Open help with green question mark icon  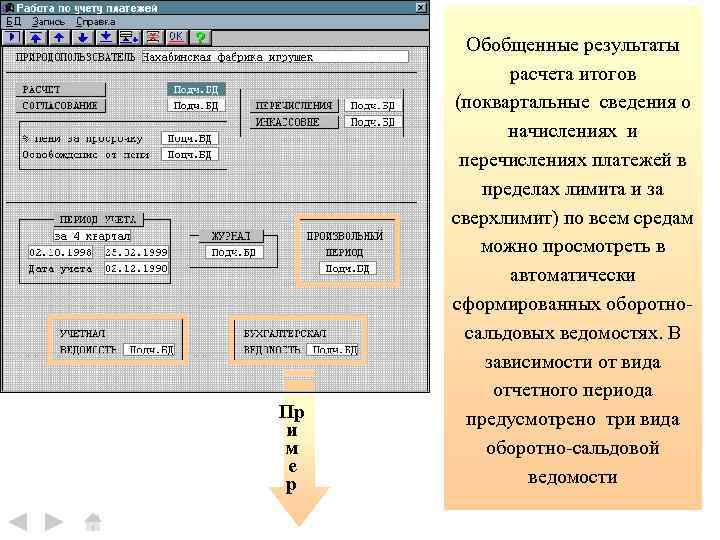pyautogui.click(x=200, y=37)
